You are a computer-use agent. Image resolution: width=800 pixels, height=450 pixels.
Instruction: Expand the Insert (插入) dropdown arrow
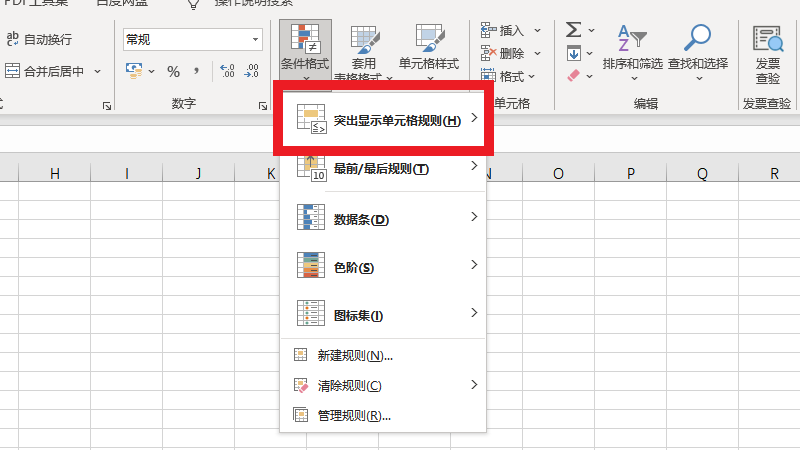(x=538, y=31)
